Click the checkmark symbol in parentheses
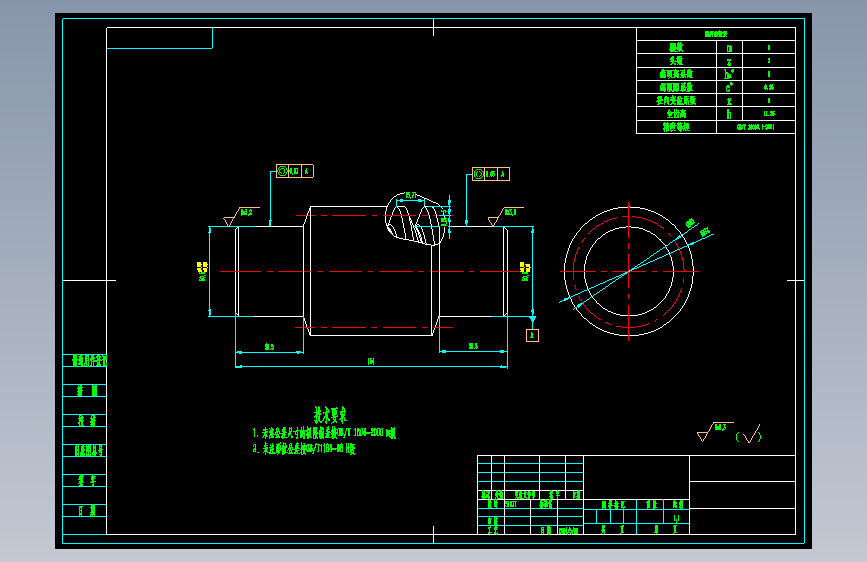867x562 pixels. click(749, 435)
